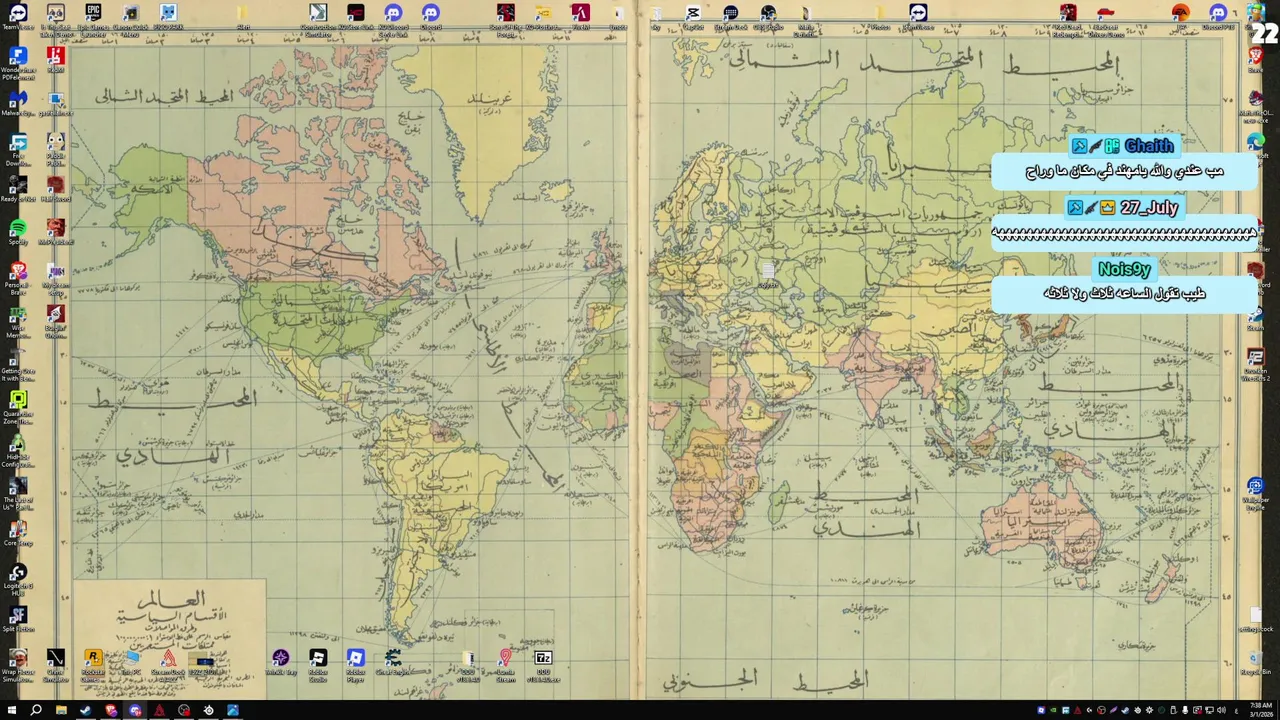
Task: Open the Windows Start menu
Action: [12, 710]
